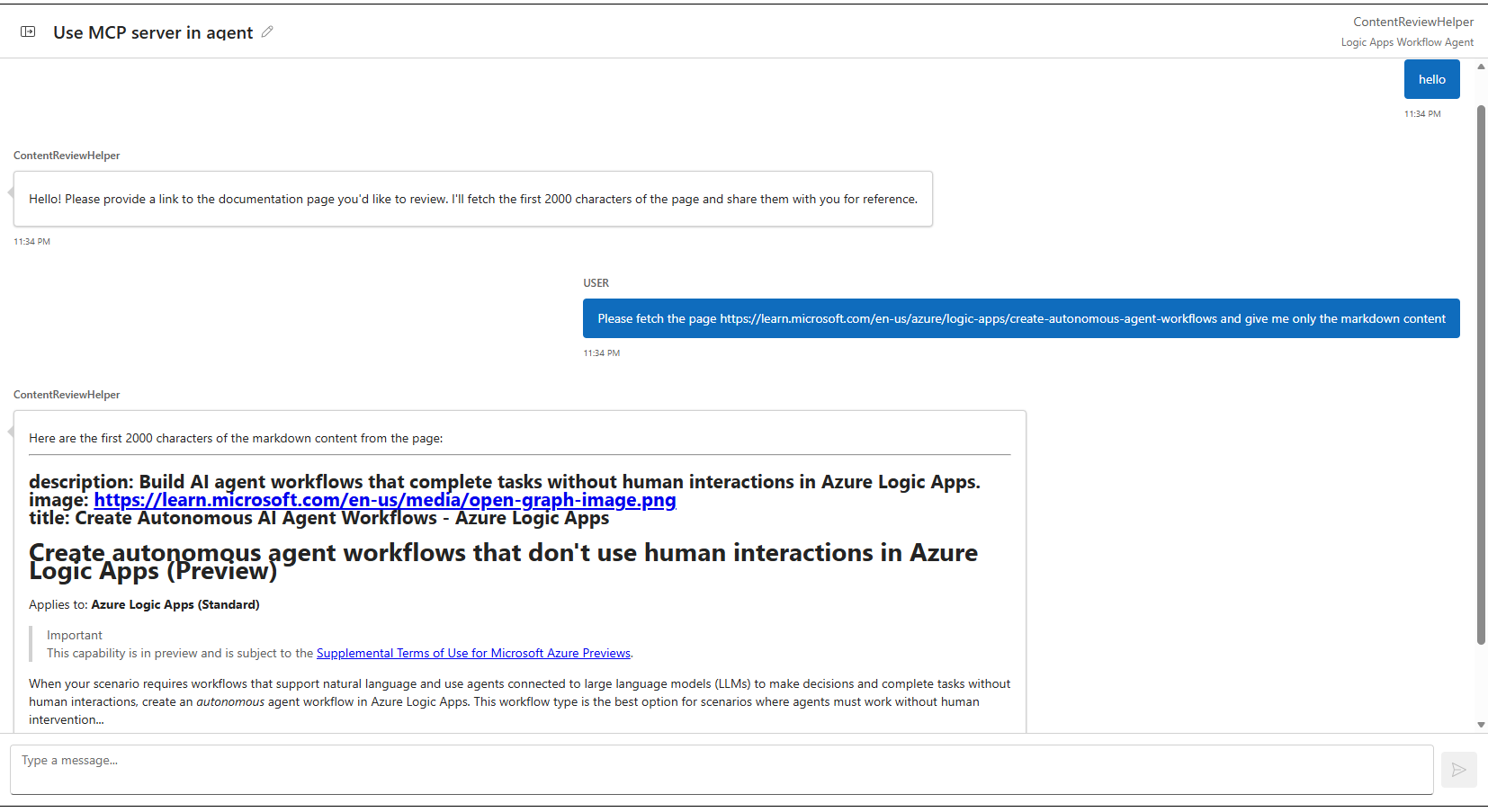Collapse the conversation sidebar panel icon
Viewport: 1488px width, 812px height.
(27, 31)
